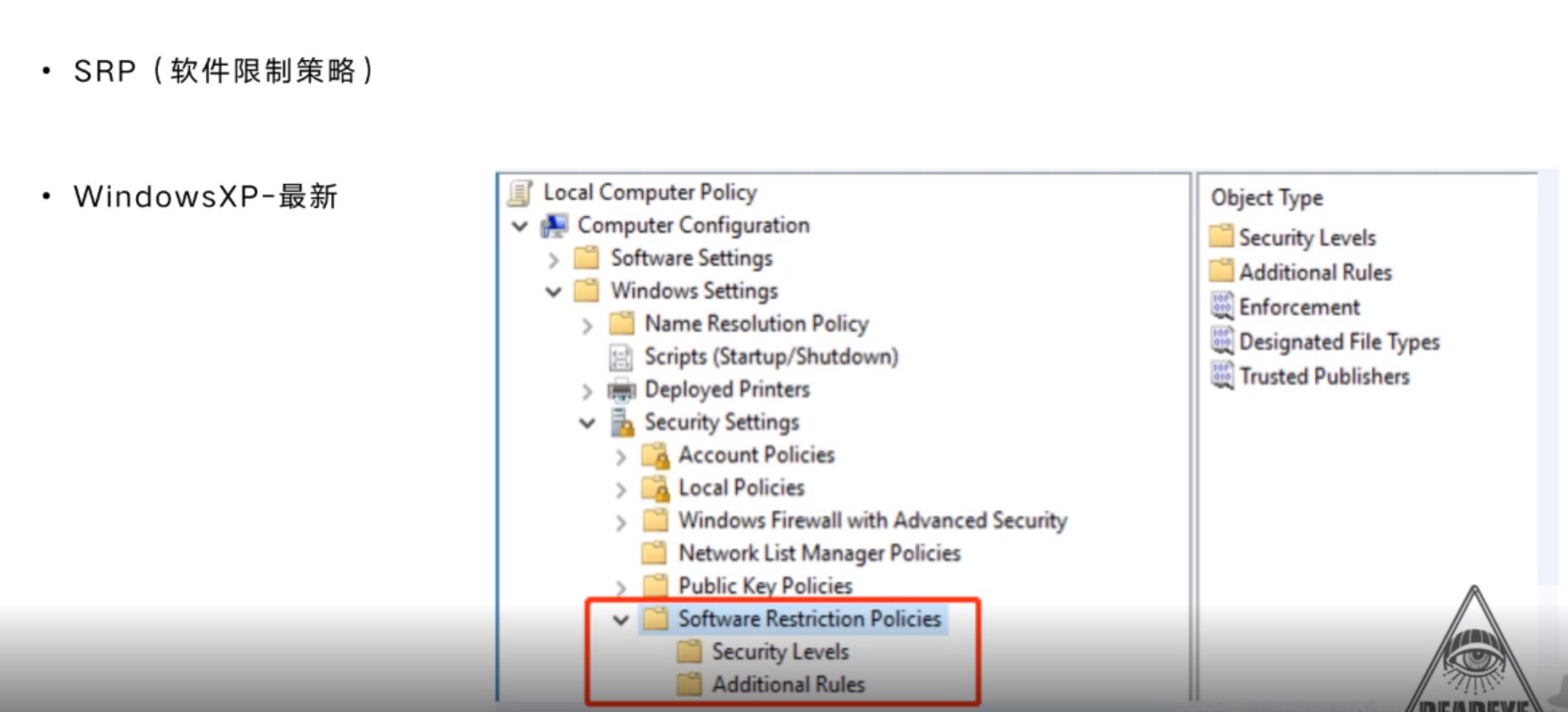Viewport: 1568px width, 712px height.
Task: Expand the Local Policies node
Action: [620, 490]
